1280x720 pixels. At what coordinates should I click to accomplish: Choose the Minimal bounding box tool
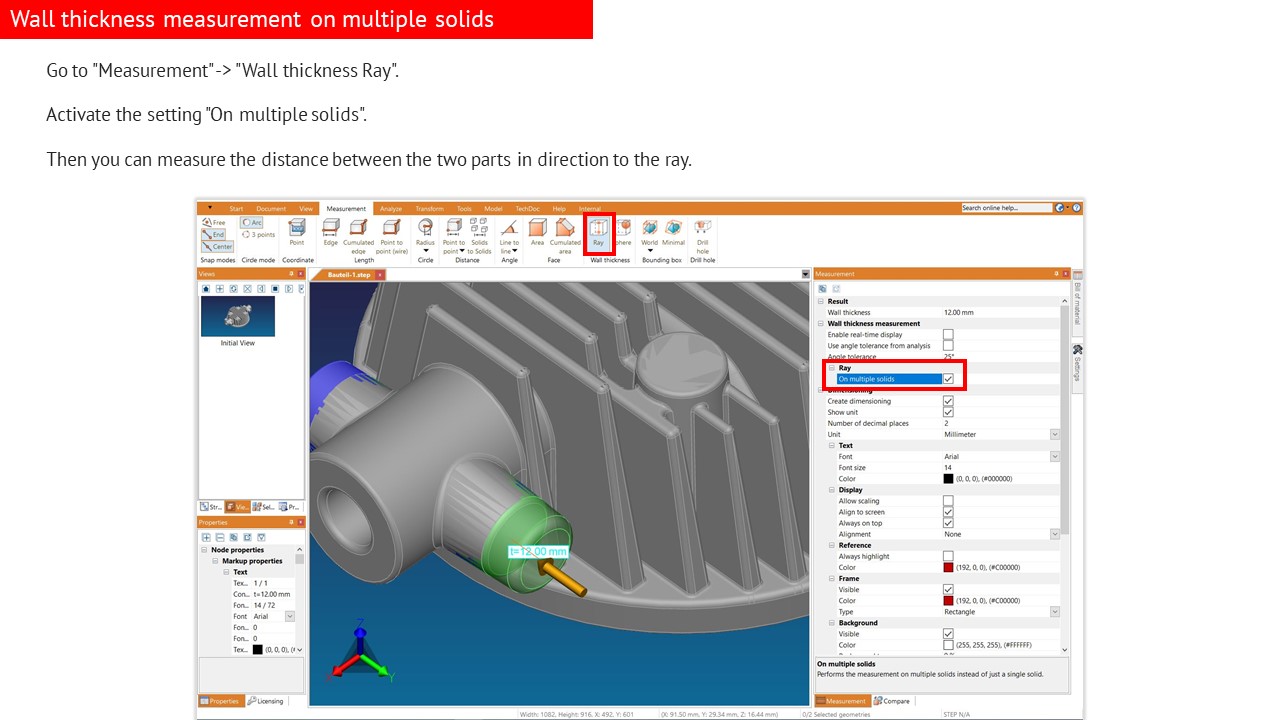tap(673, 233)
